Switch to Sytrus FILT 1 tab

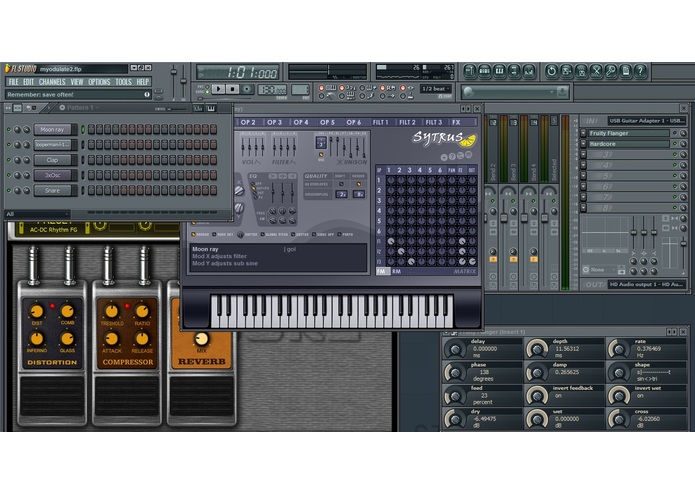[x=380, y=122]
